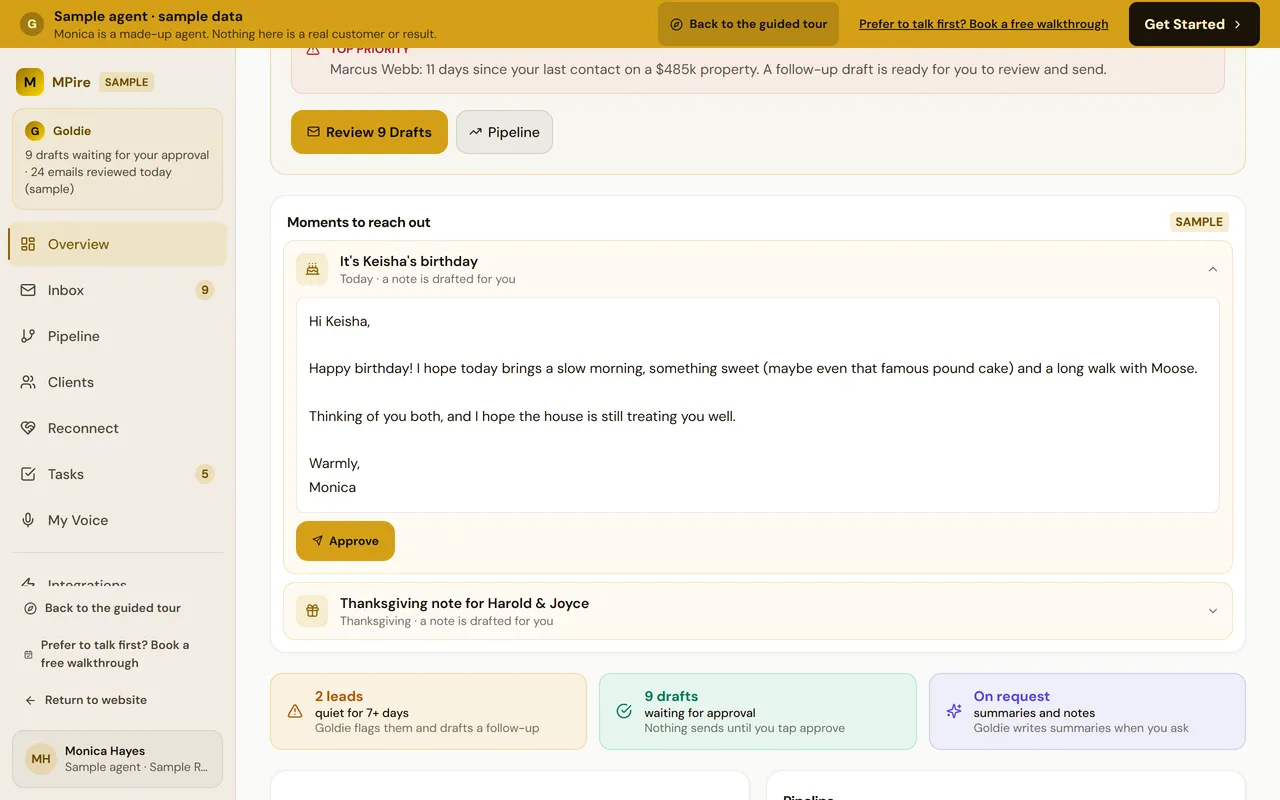Screen dimensions: 1280x800
Task: Click the Goldie drafts summary card
Action: tap(118, 159)
